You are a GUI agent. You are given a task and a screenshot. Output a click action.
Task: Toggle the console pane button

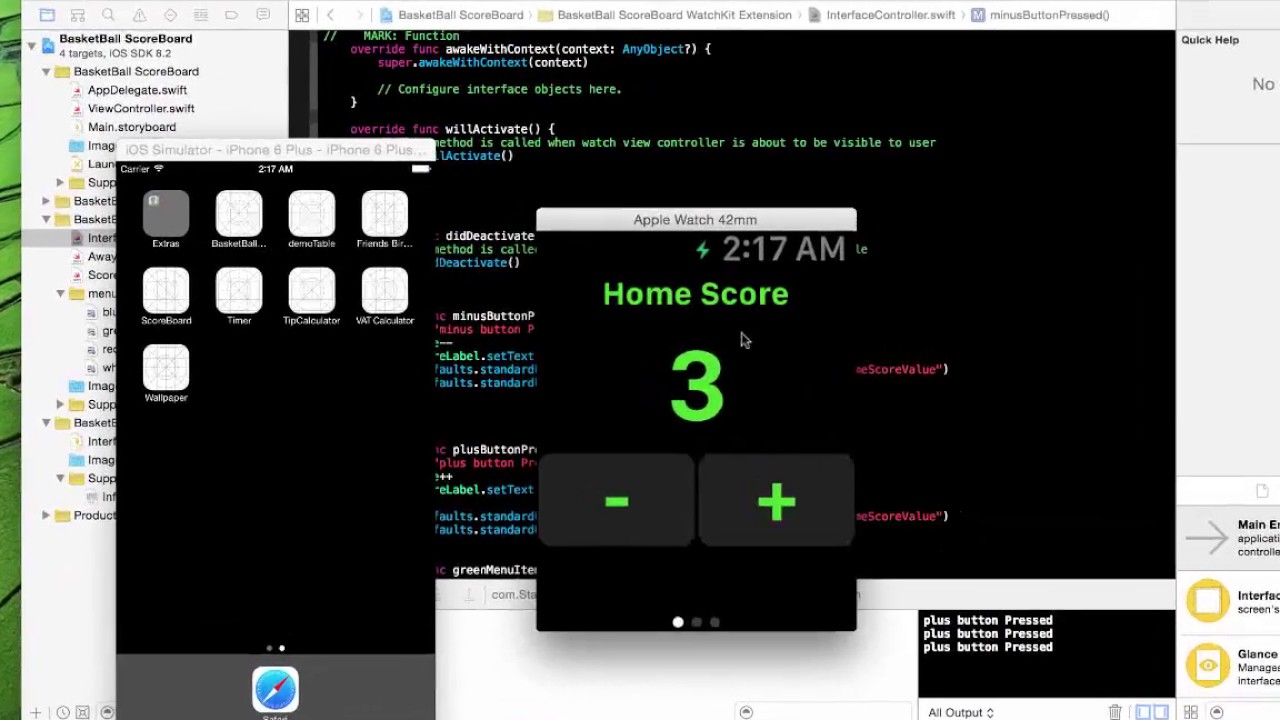point(1161,712)
